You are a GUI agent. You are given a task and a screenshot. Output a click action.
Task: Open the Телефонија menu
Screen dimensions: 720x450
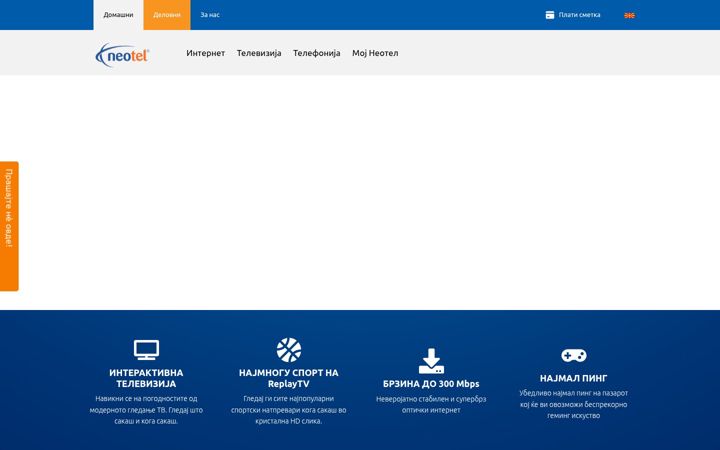coord(316,53)
